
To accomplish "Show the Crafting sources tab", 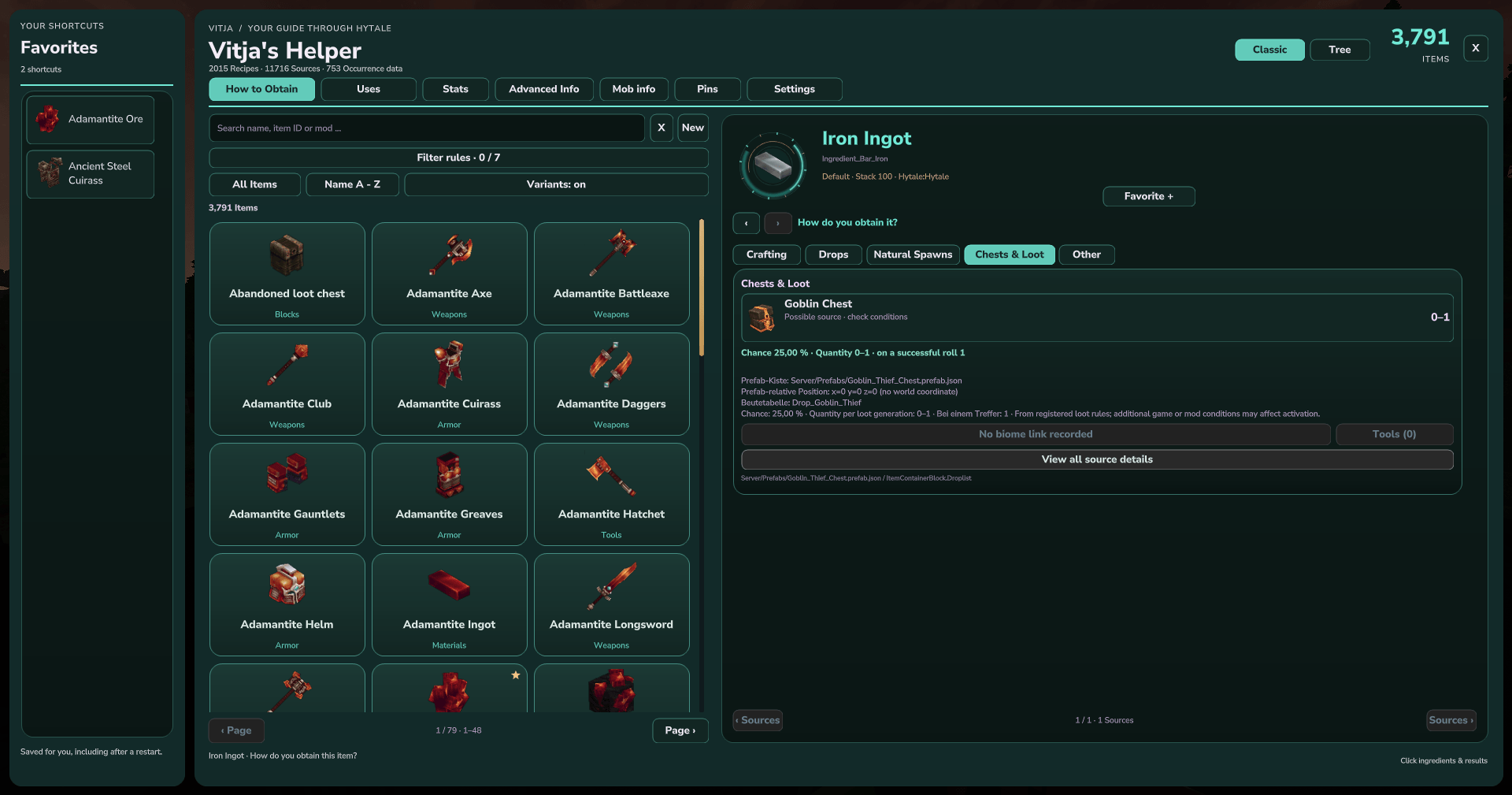I will pyautogui.click(x=766, y=254).
